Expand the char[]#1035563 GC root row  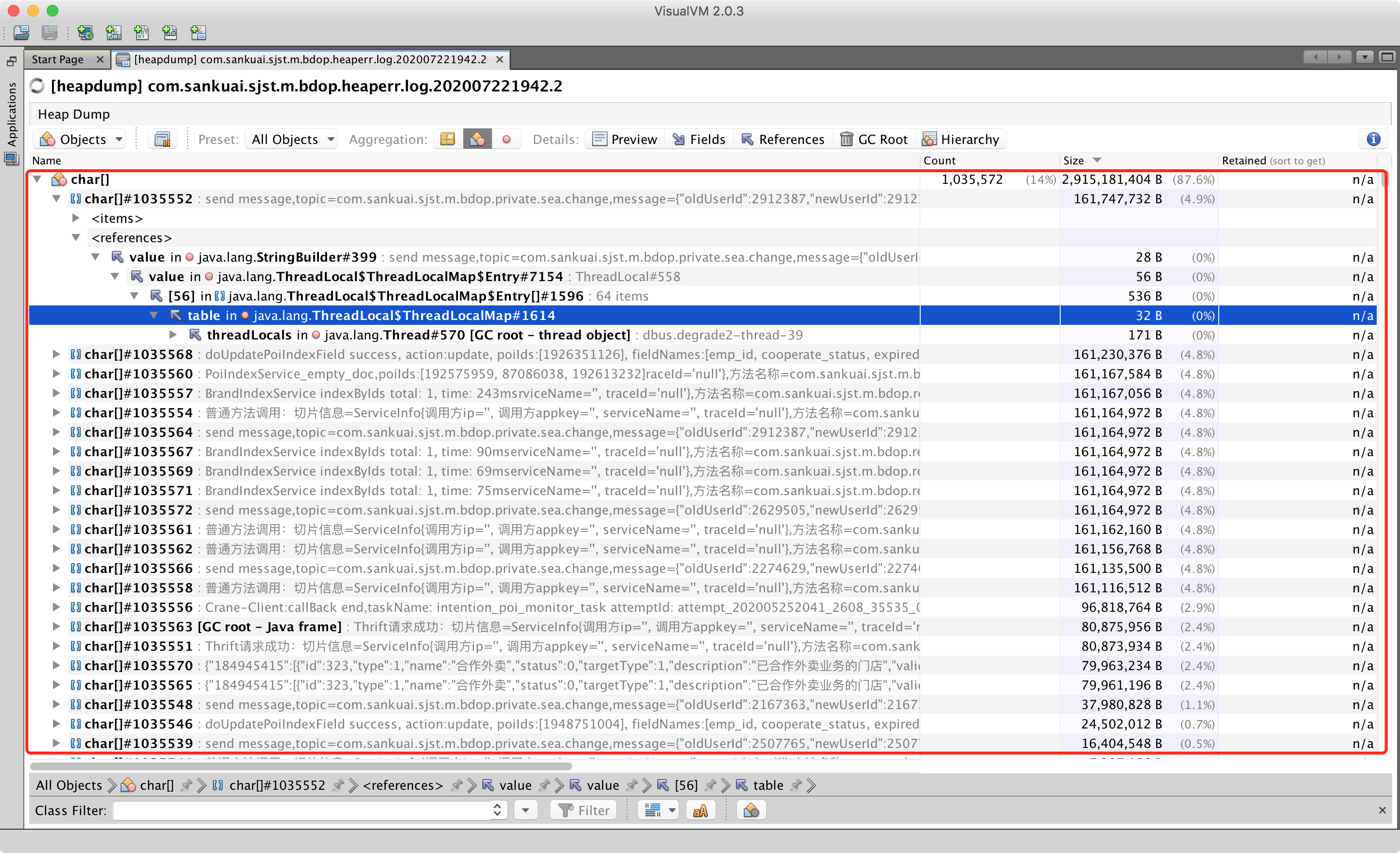(x=56, y=626)
